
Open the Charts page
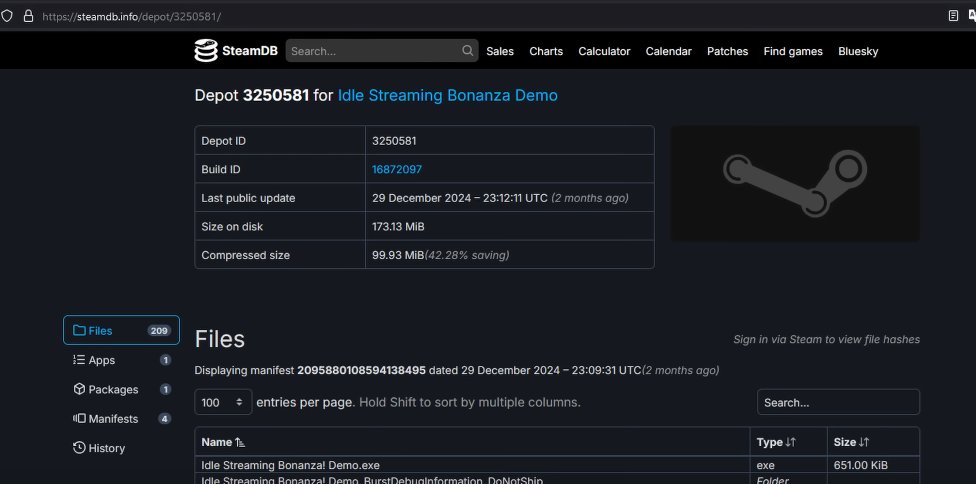coord(546,52)
